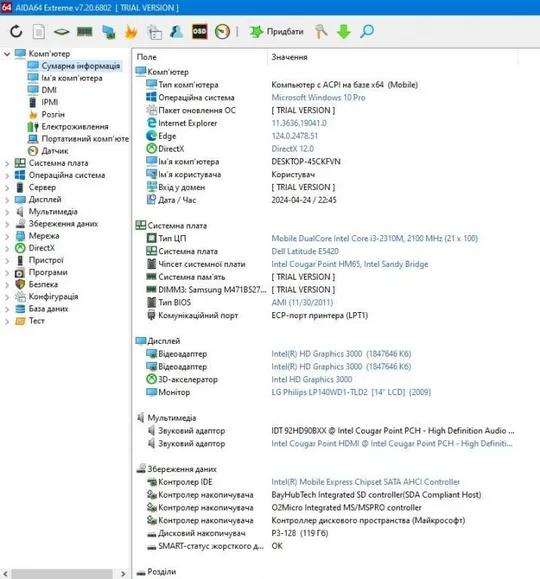The image size is (540, 579).
Task: Open the memory module toolbar icon
Action: coord(85,32)
